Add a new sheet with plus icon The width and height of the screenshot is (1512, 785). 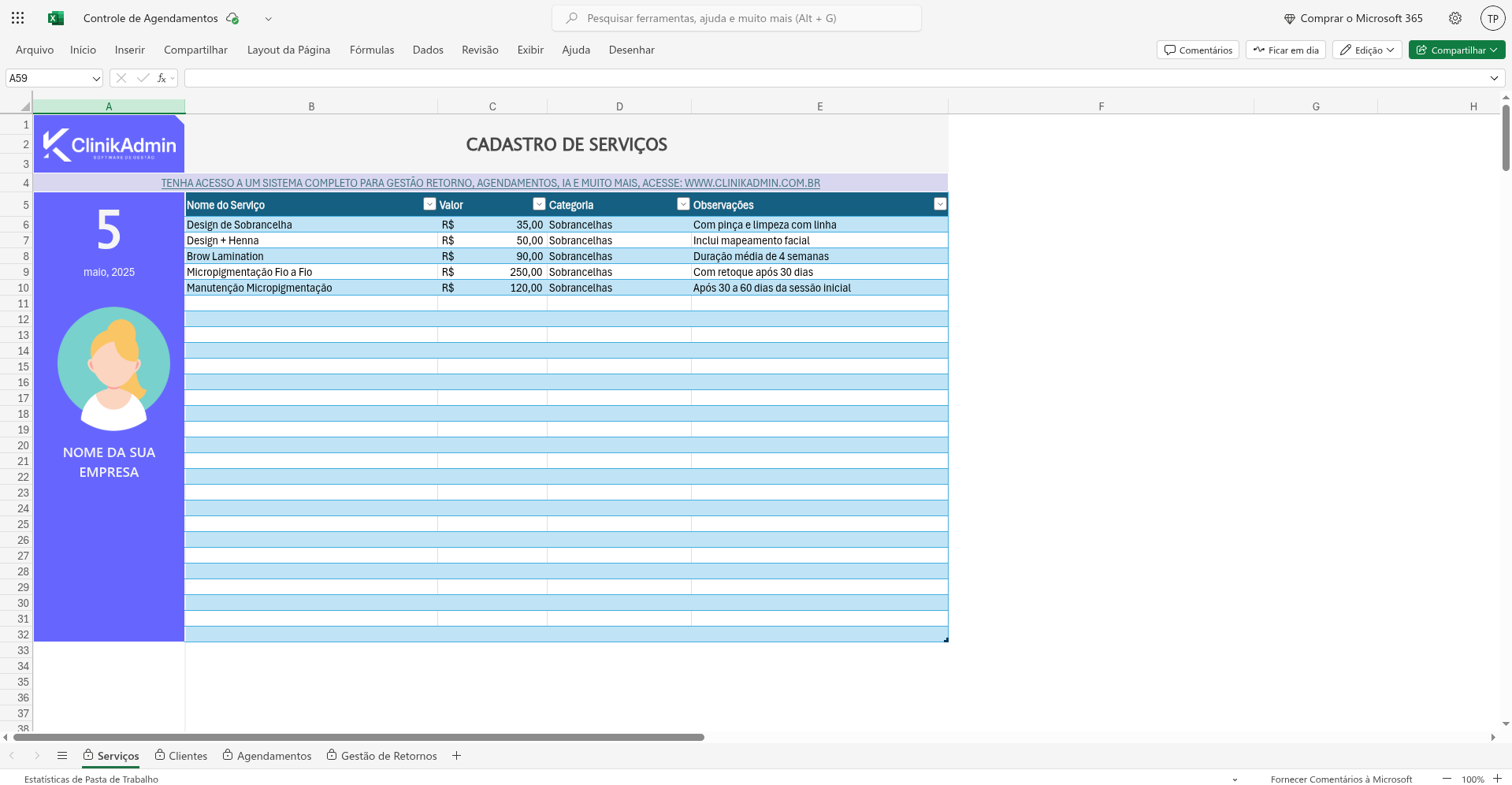click(456, 756)
